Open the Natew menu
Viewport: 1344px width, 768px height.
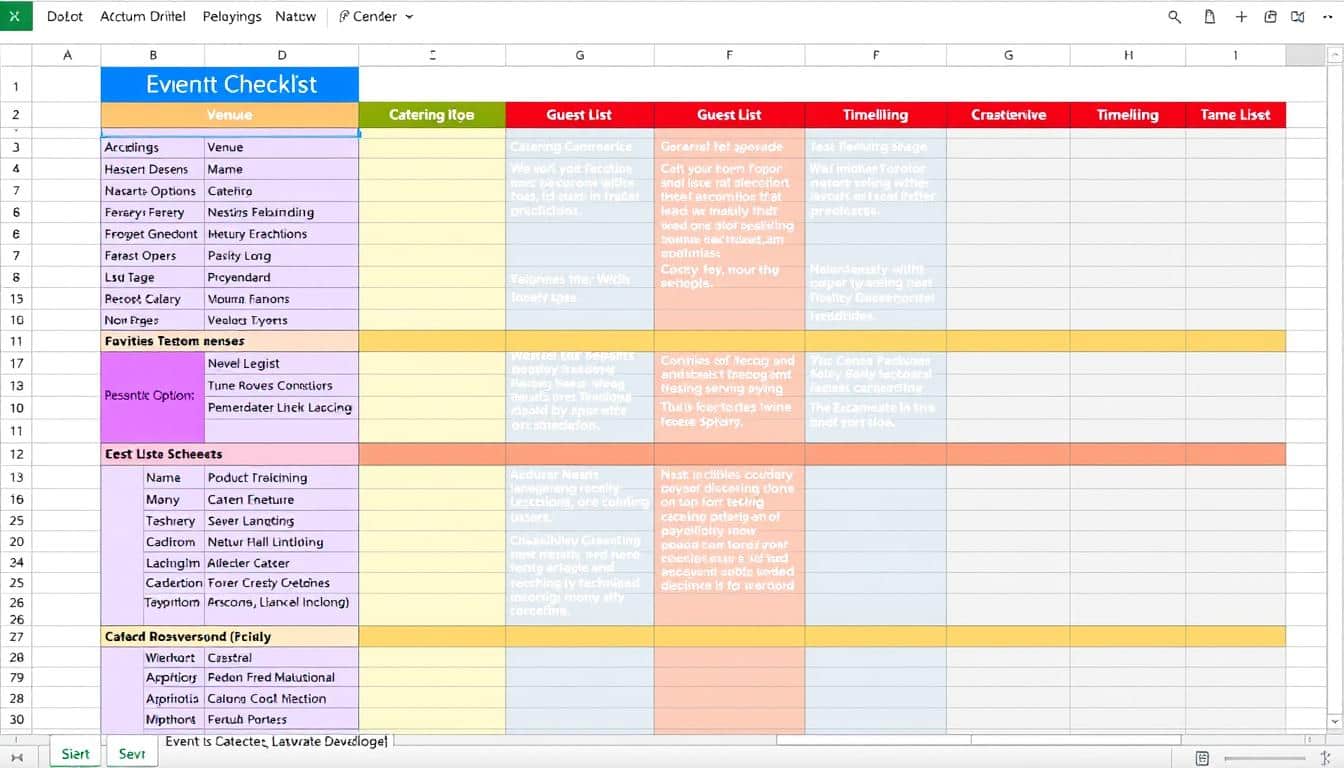click(x=295, y=17)
